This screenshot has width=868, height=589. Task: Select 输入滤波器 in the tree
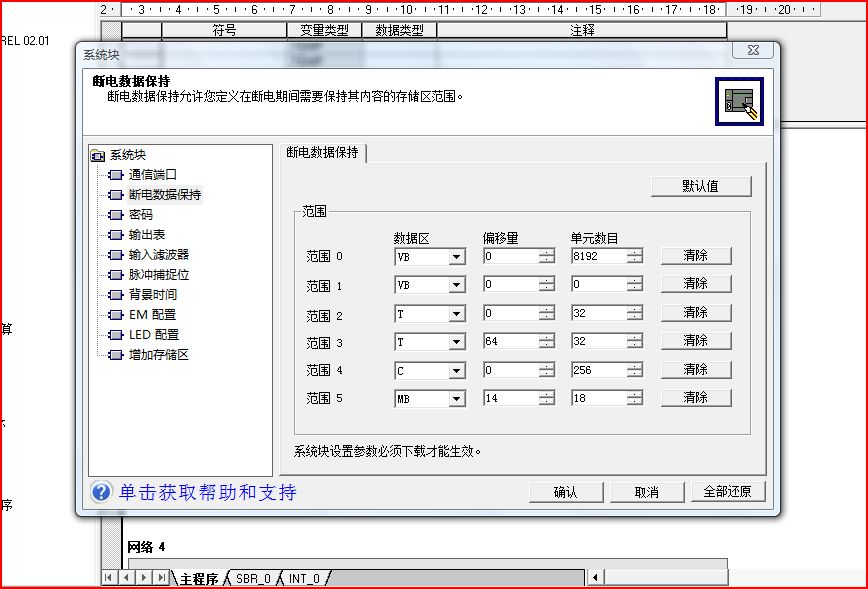[158, 255]
